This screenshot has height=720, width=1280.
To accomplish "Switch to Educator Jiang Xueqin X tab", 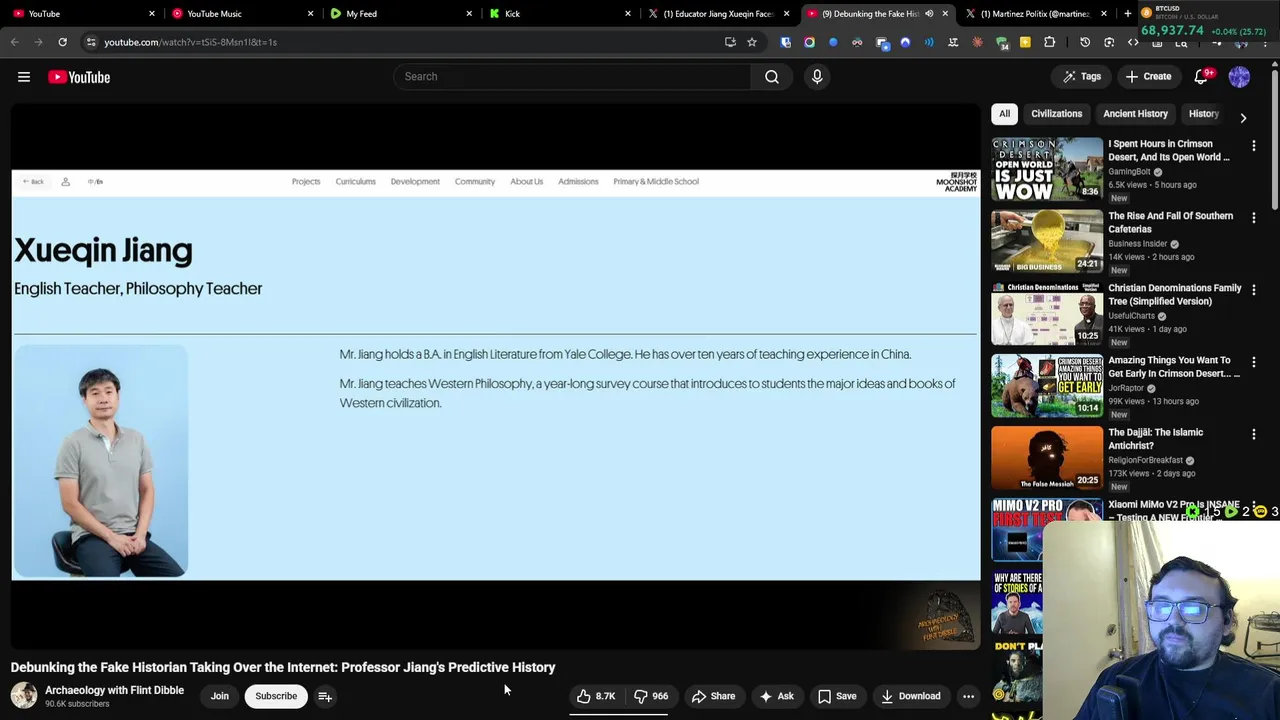I will coord(718,14).
